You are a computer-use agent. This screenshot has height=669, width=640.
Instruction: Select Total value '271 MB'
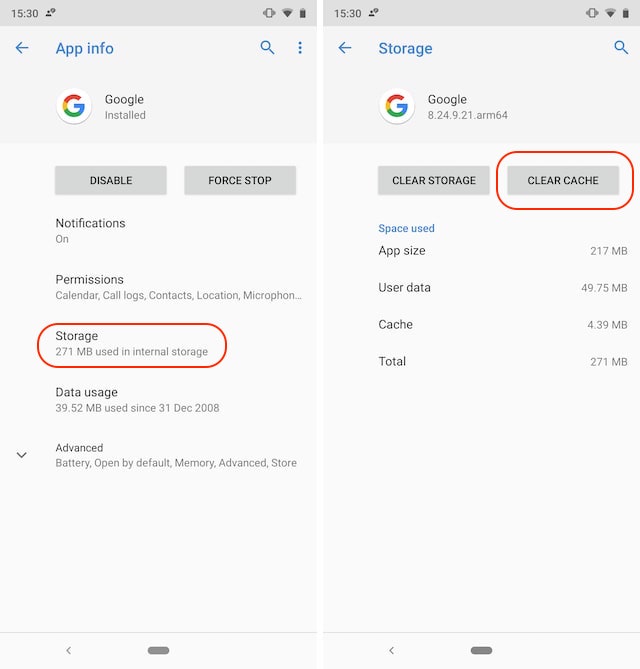click(609, 362)
